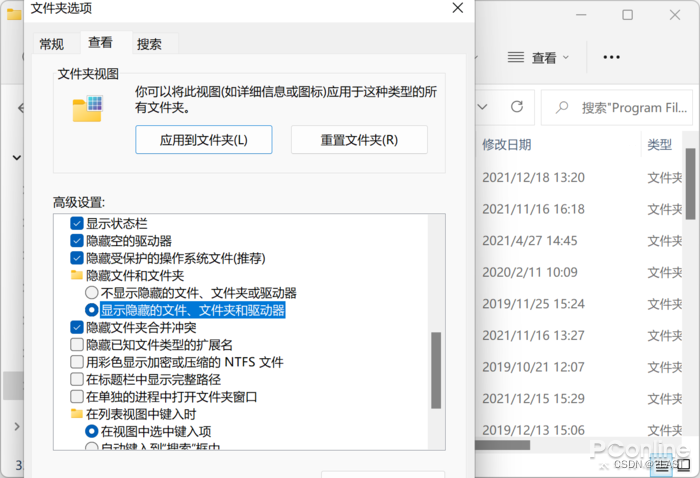Viewport: 700px width, 478px height.
Task: Select the row dated 2021/12/18 13:20
Action: [580, 178]
